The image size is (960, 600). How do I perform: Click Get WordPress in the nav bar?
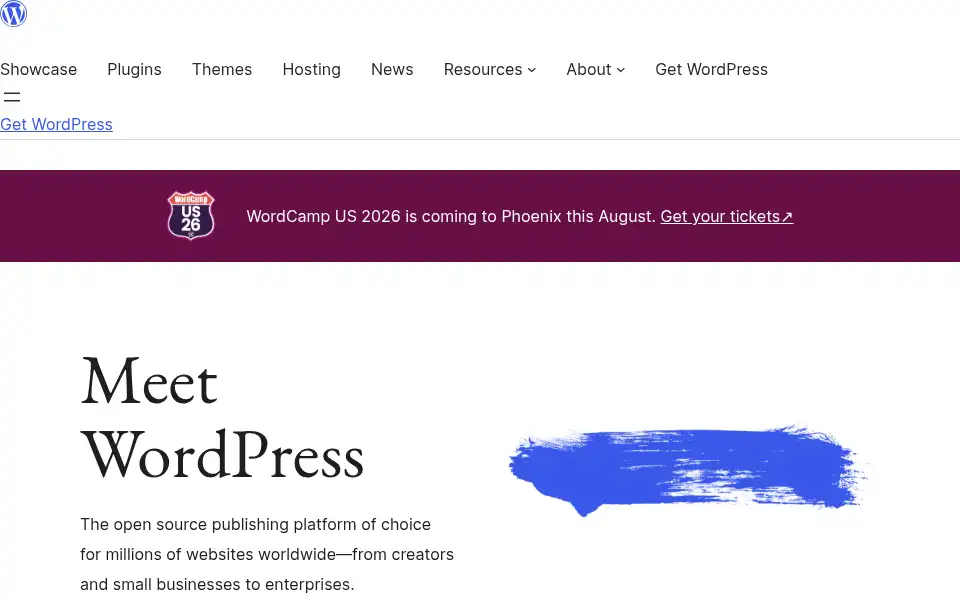(711, 69)
